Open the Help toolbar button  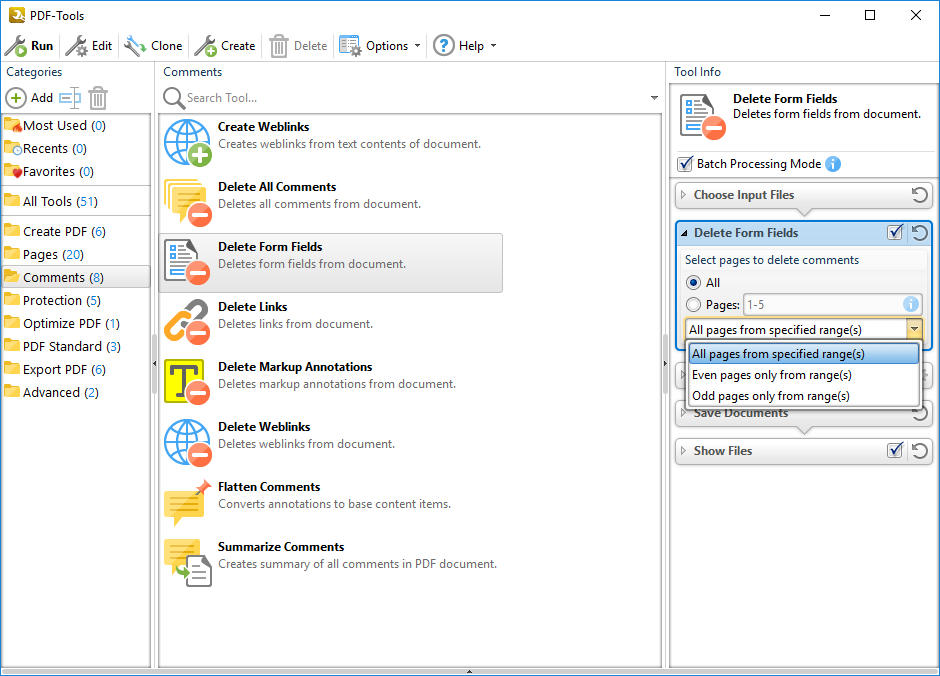463,46
